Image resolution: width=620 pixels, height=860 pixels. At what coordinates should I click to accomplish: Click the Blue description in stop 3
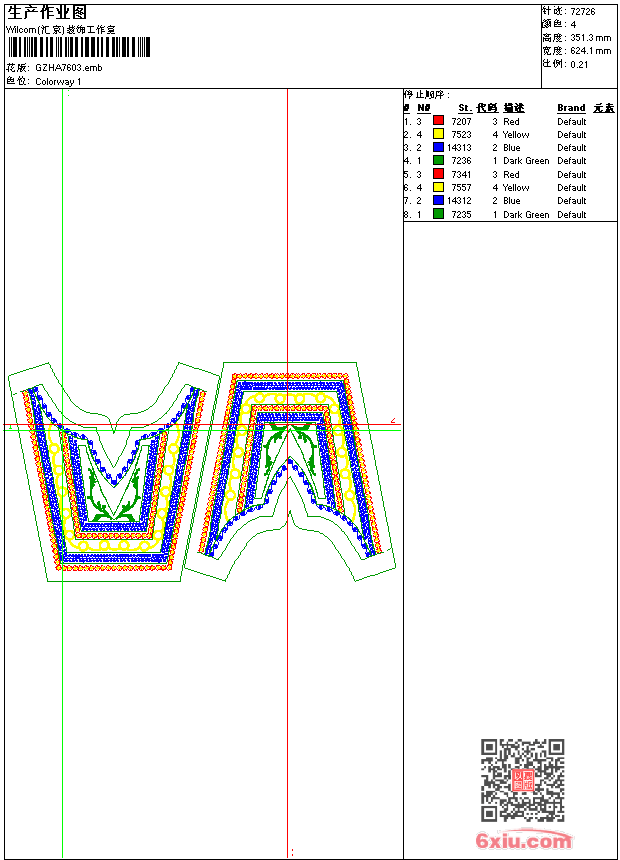pos(512,148)
